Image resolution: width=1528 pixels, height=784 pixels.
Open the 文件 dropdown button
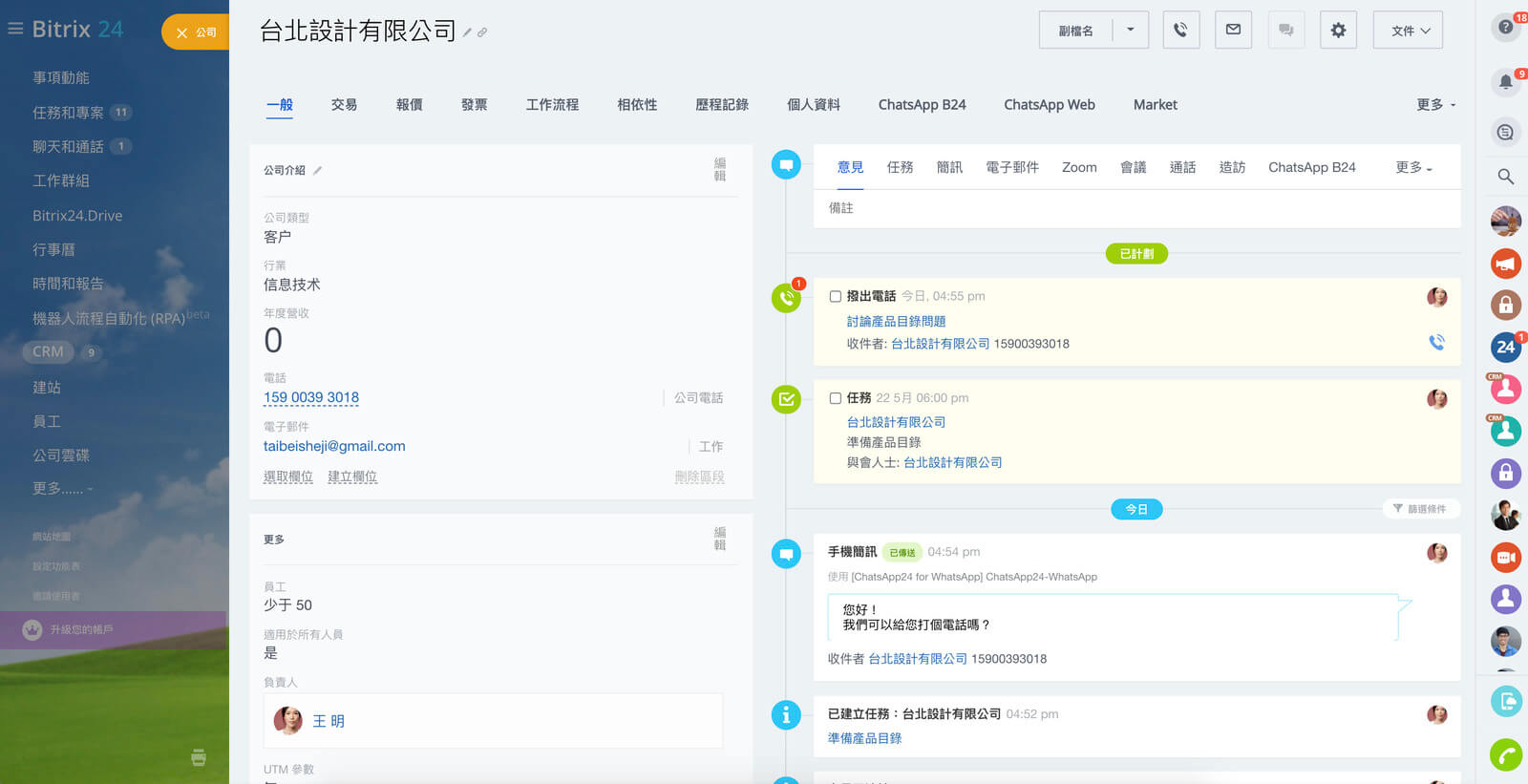(1408, 31)
